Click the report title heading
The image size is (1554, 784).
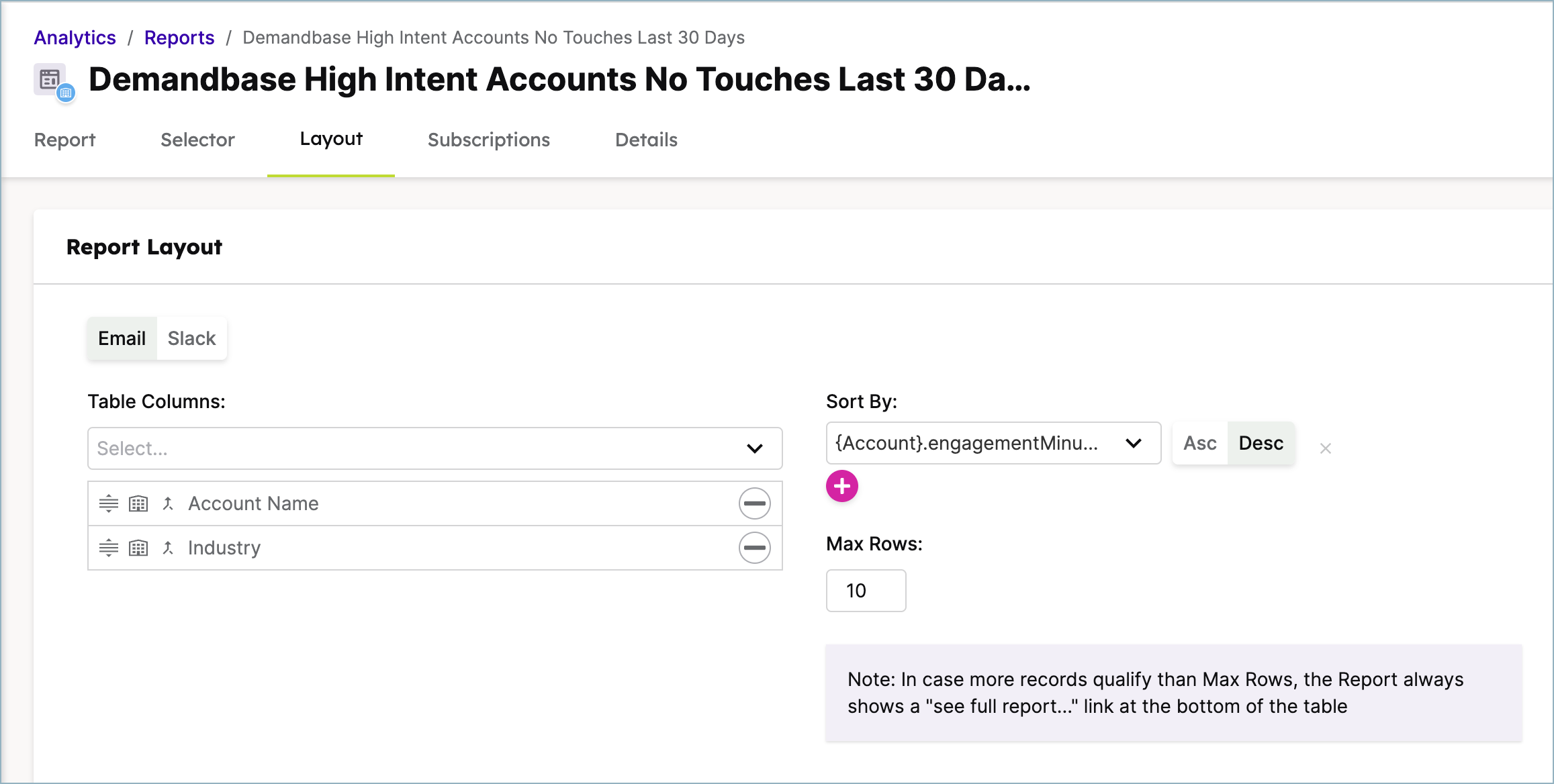tap(559, 79)
